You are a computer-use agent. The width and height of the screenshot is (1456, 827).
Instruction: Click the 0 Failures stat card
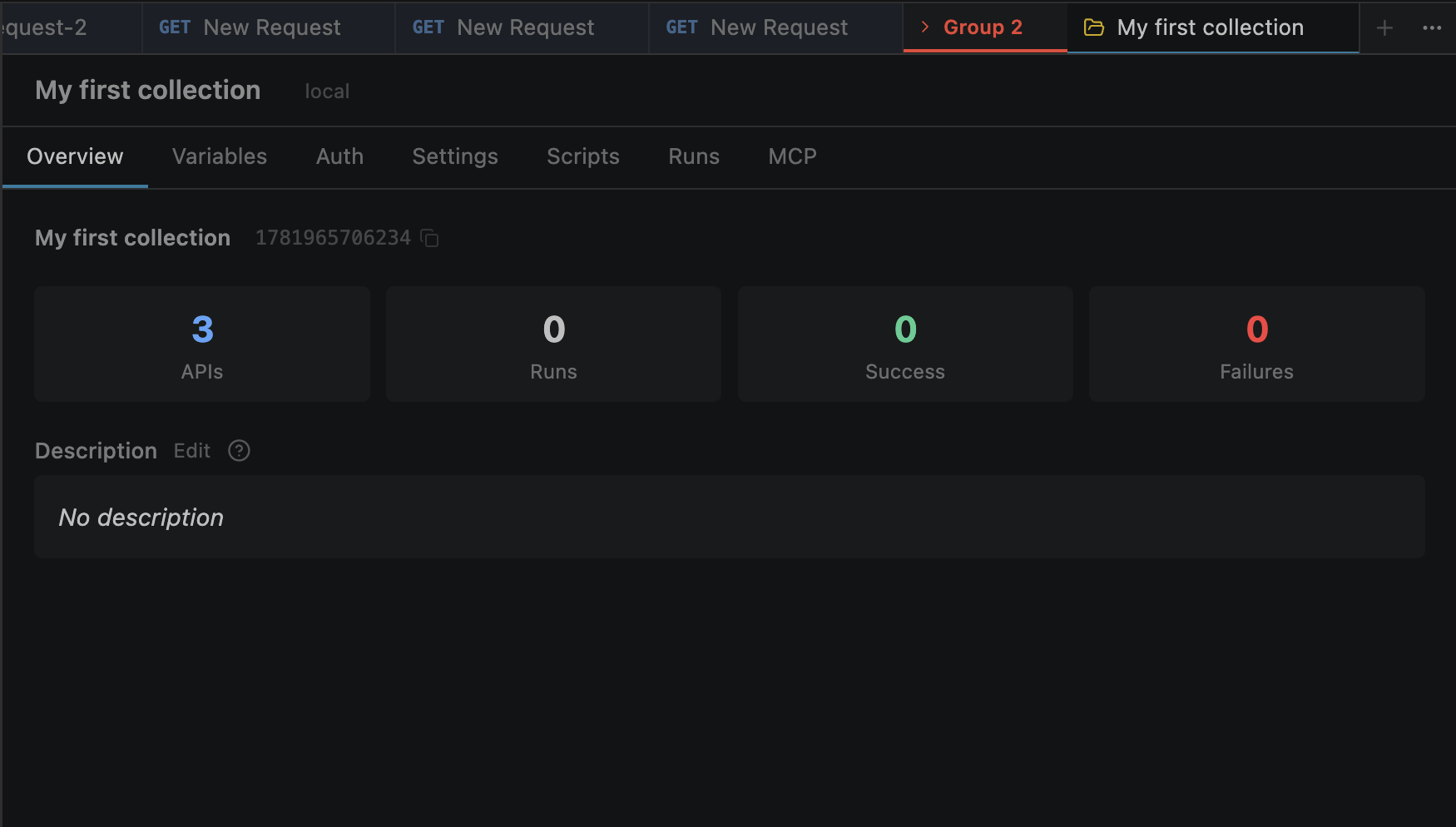click(x=1257, y=344)
